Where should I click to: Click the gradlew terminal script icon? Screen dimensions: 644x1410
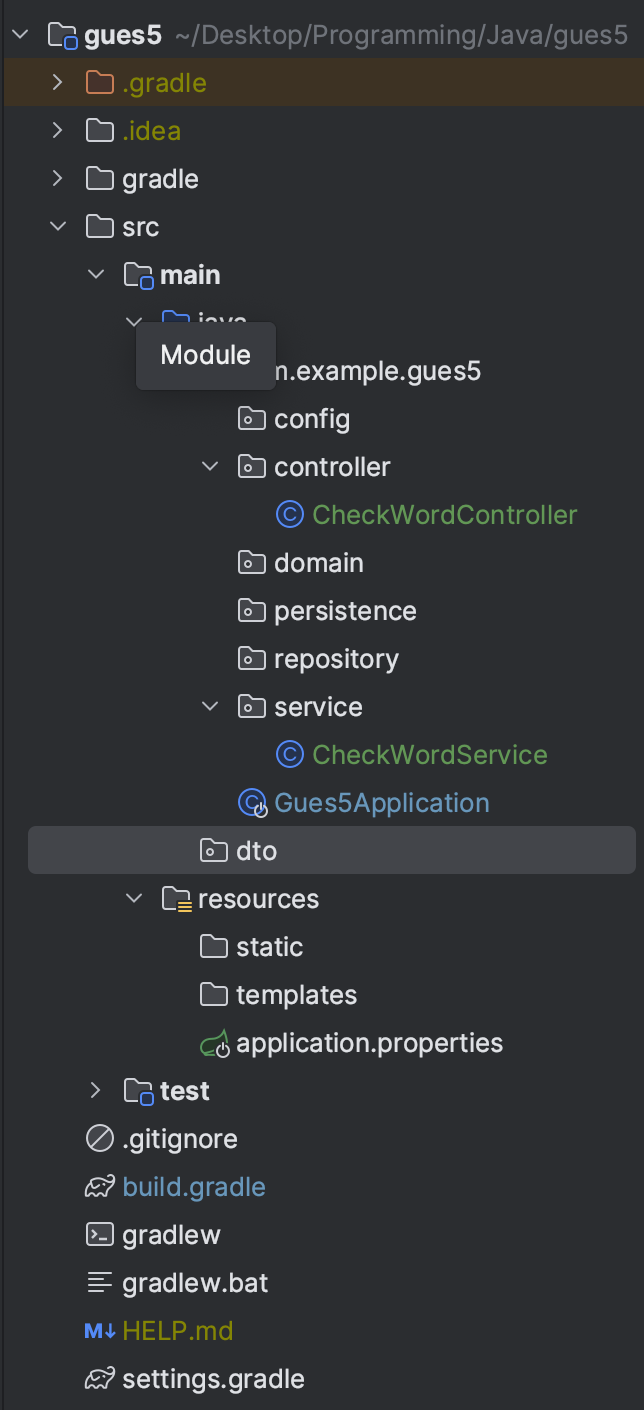[x=99, y=1235]
